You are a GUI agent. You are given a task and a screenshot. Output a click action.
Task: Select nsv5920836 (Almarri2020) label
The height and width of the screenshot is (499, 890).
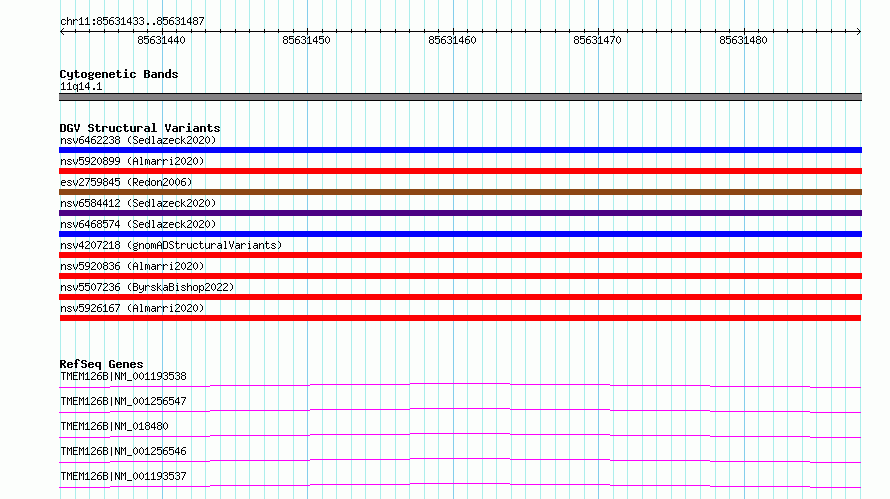[x=132, y=266]
